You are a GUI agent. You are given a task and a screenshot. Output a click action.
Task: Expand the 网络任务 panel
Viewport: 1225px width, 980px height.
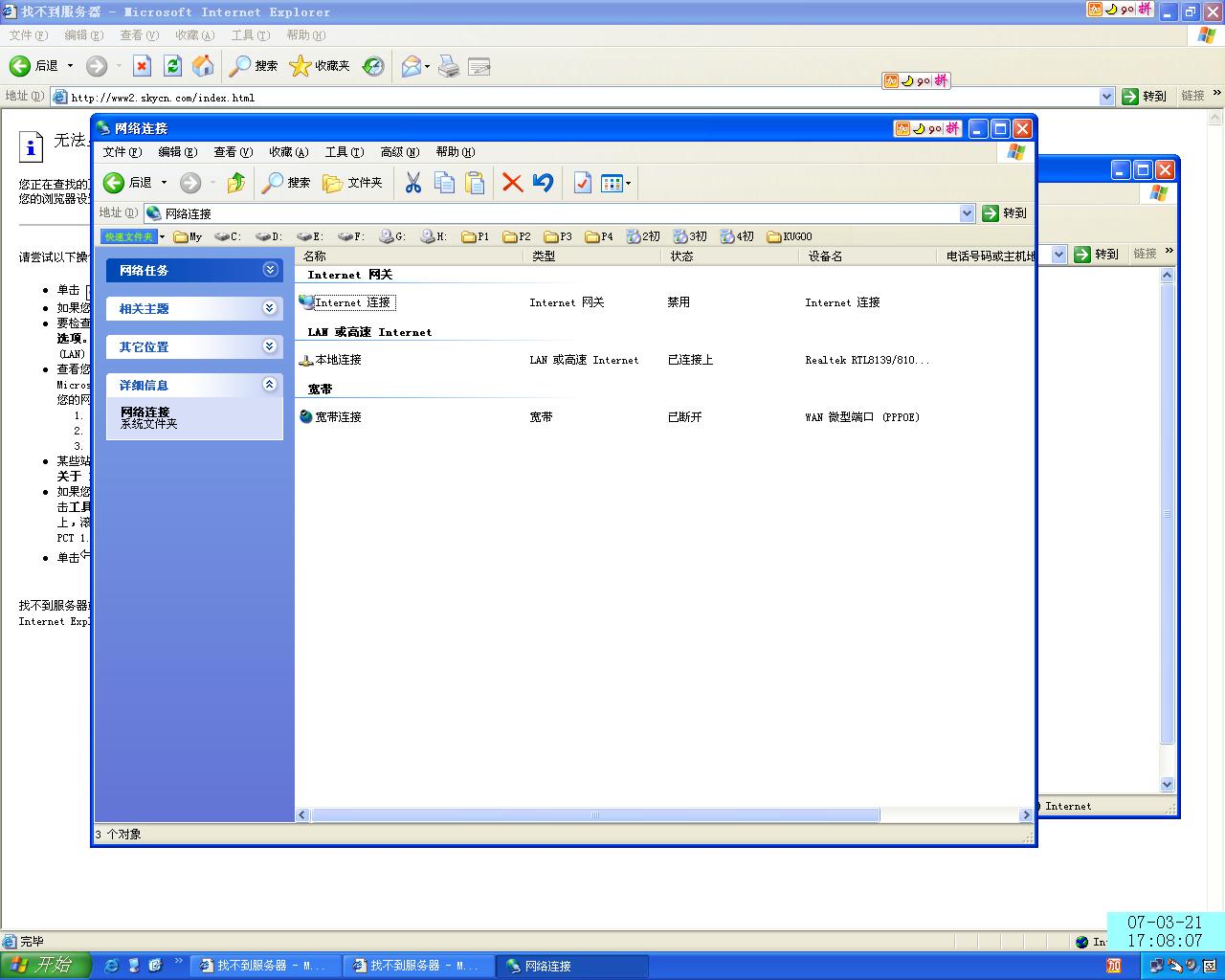(x=269, y=270)
